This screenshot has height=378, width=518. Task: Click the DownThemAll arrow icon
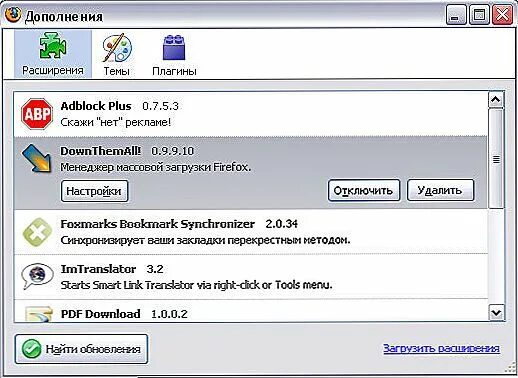click(37, 159)
